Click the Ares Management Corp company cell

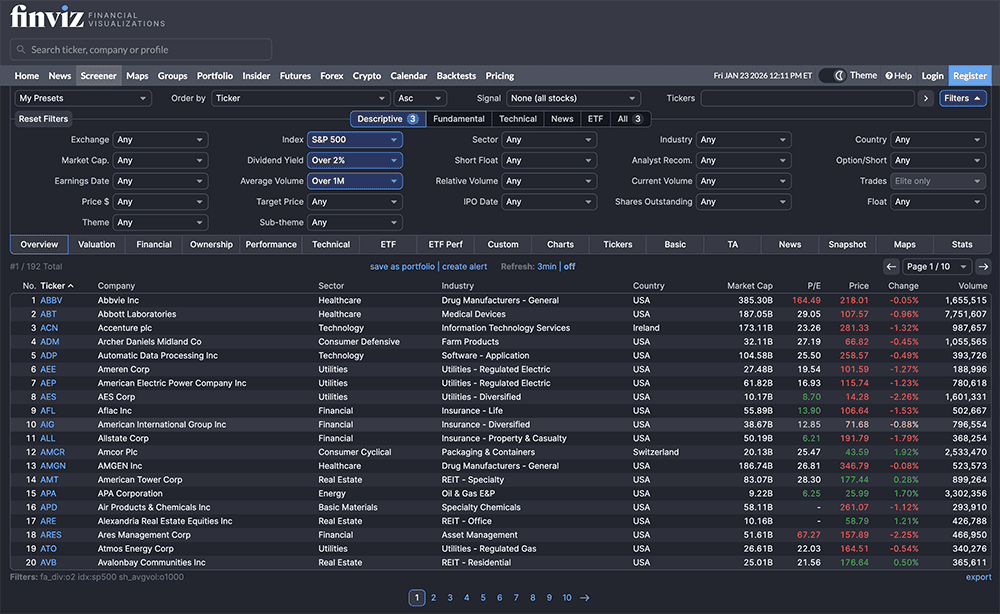pos(143,535)
